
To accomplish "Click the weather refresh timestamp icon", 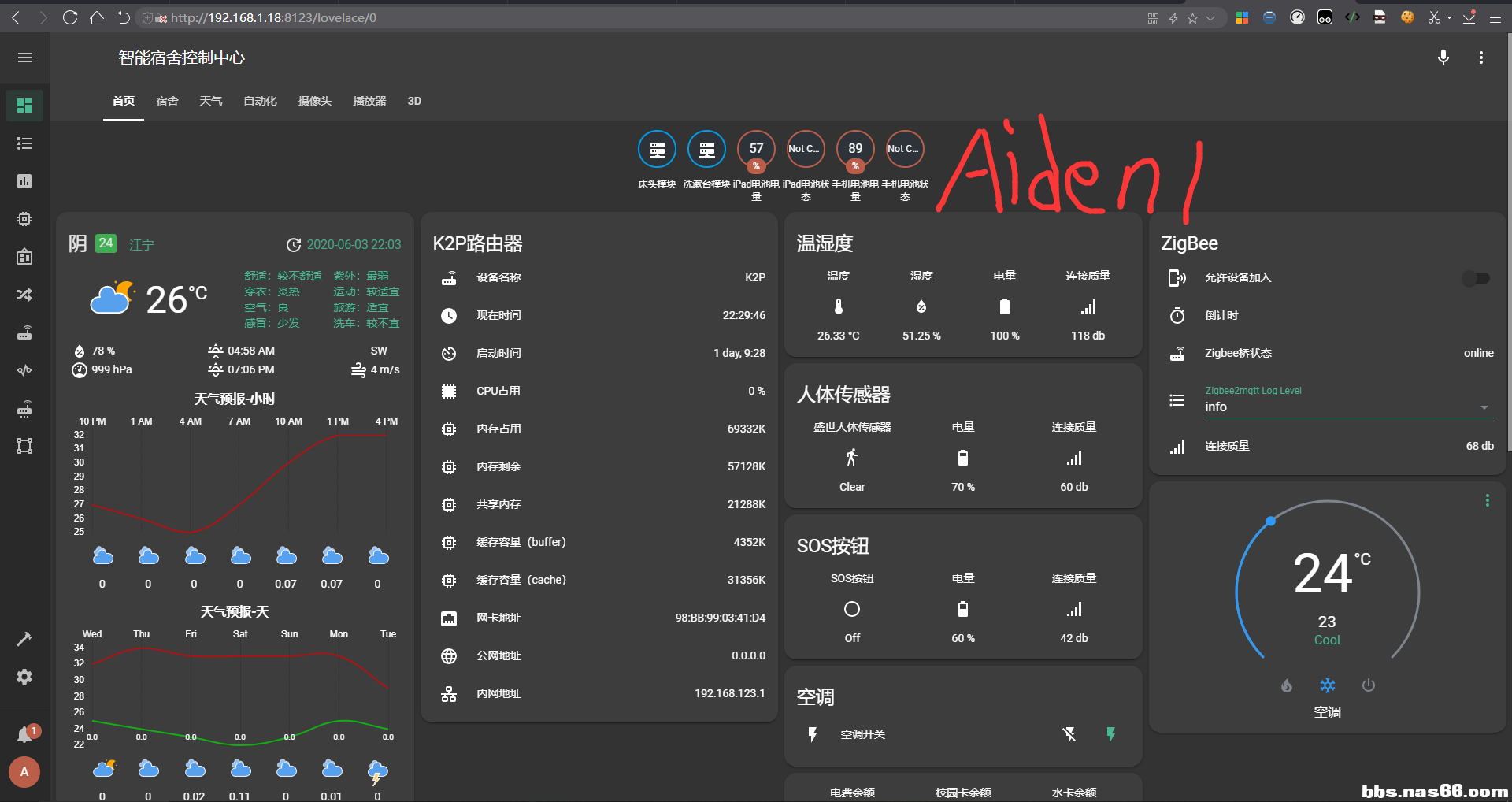I will 294,245.
